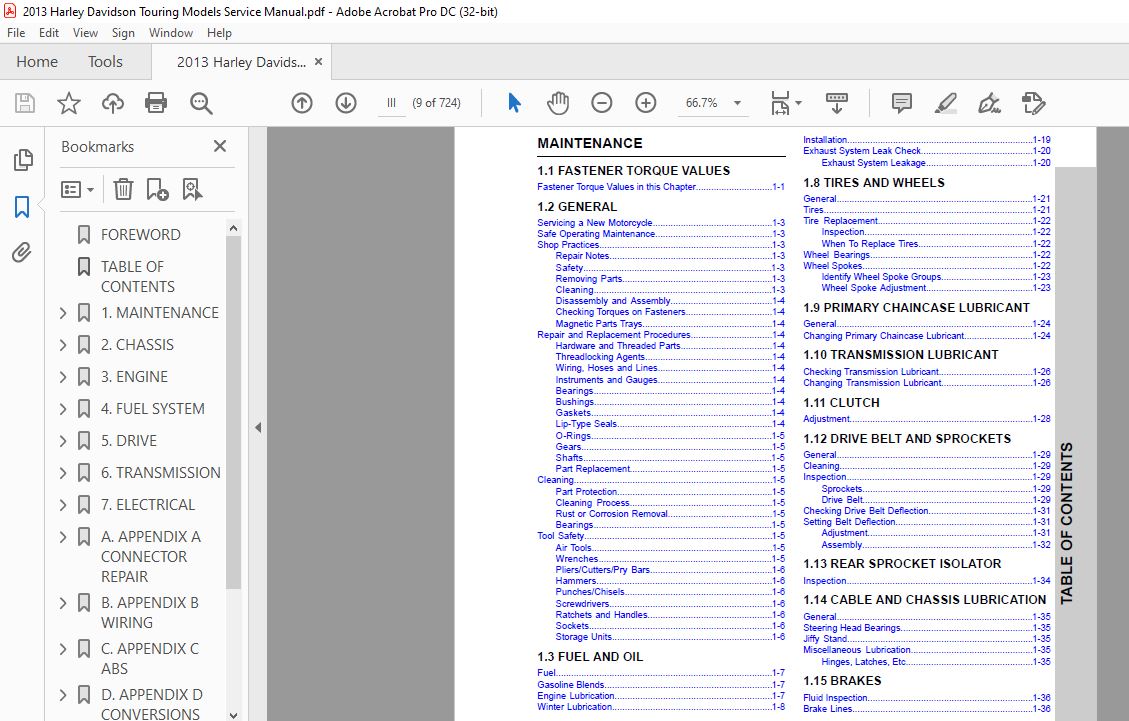
Task: Expand the 5. DRIVE bookmark
Action: click(x=63, y=441)
